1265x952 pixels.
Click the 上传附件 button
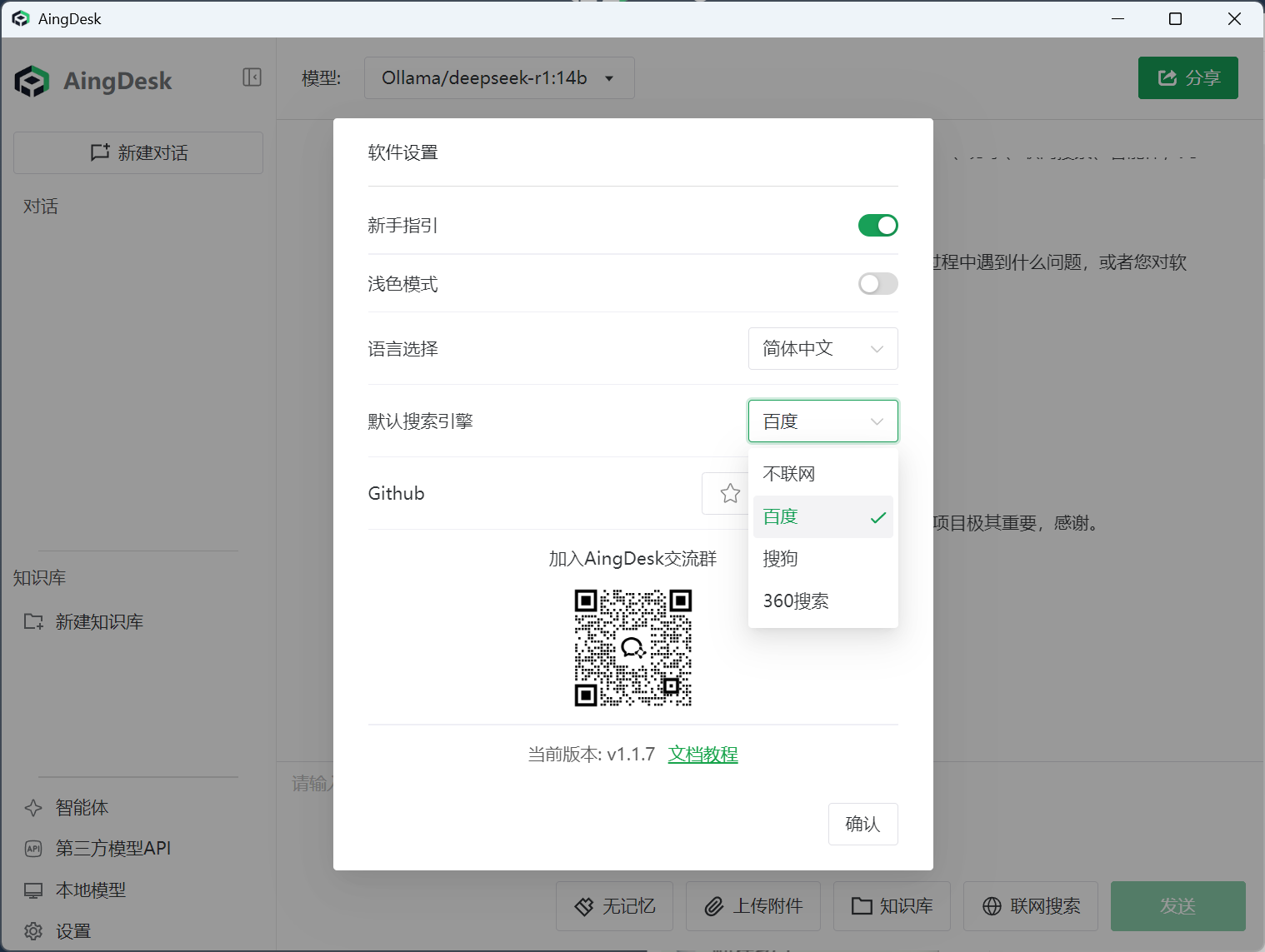pyautogui.click(x=753, y=906)
